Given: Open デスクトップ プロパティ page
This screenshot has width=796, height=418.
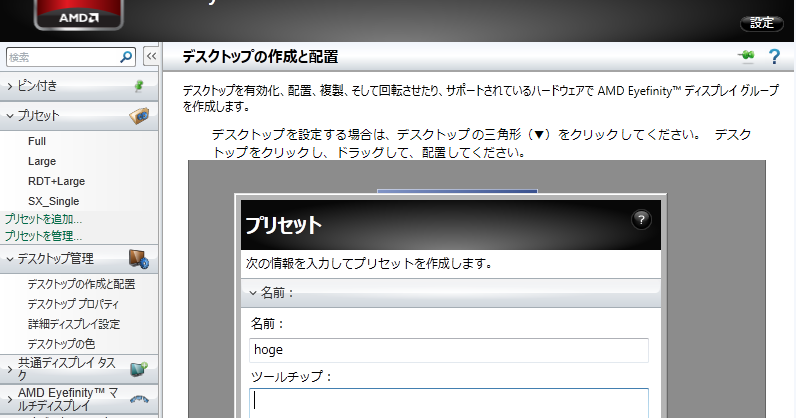Looking at the screenshot, I should click(73, 304).
